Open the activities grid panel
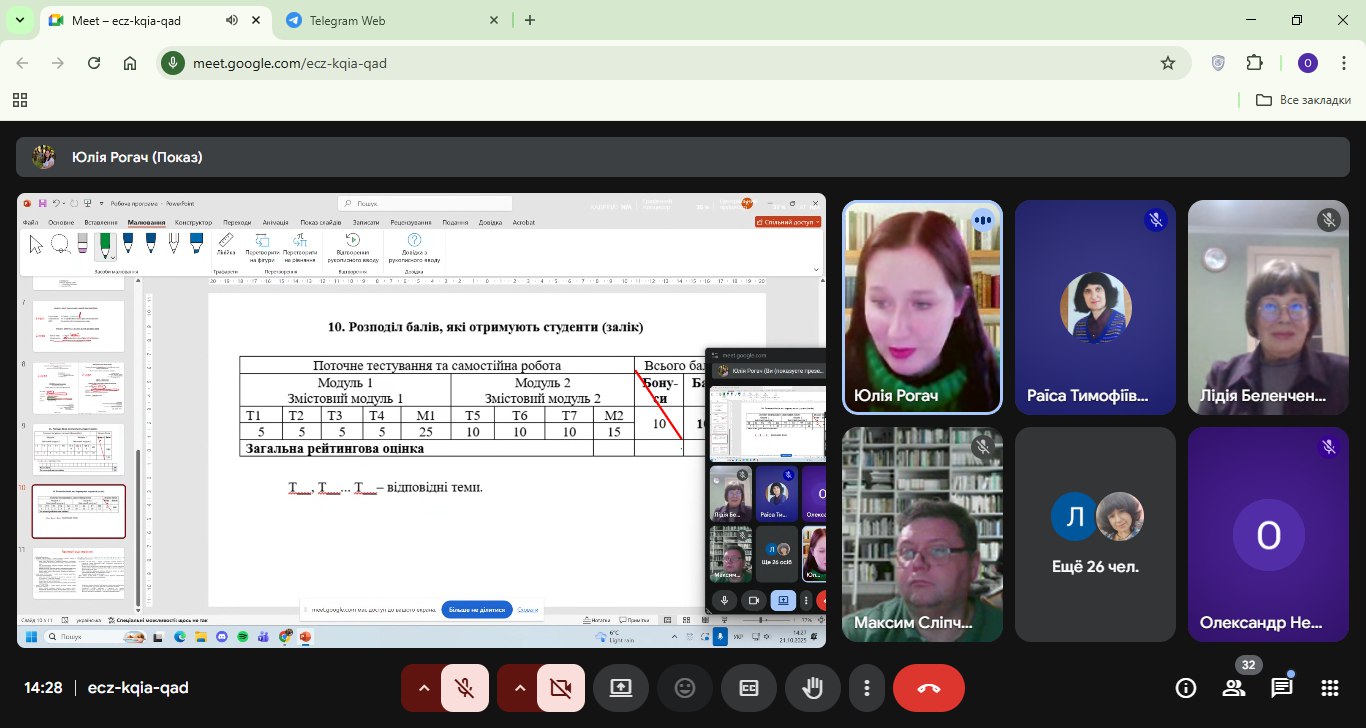Viewport: 1366px width, 728px height. pos(1330,688)
